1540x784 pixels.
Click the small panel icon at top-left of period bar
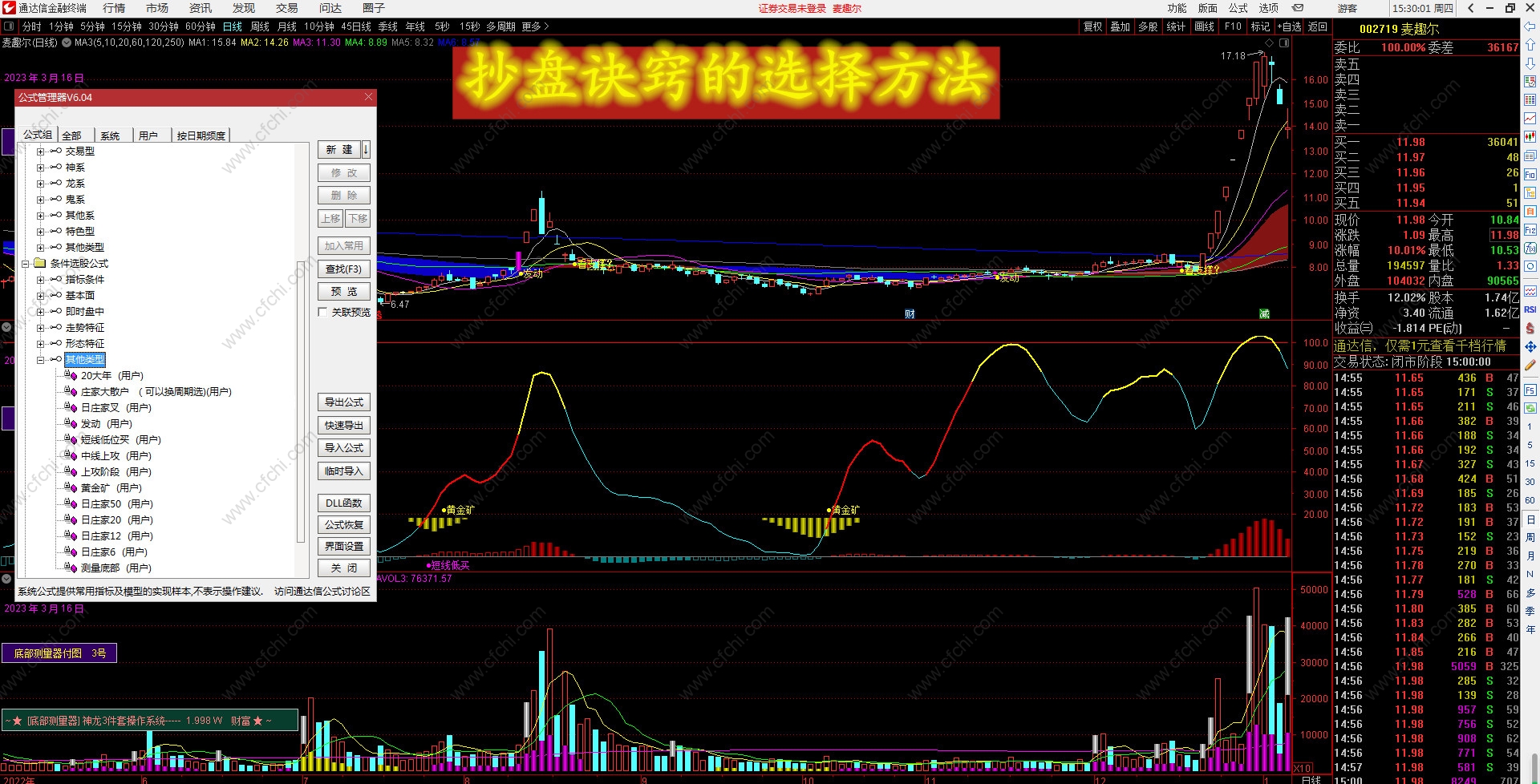coord(9,26)
